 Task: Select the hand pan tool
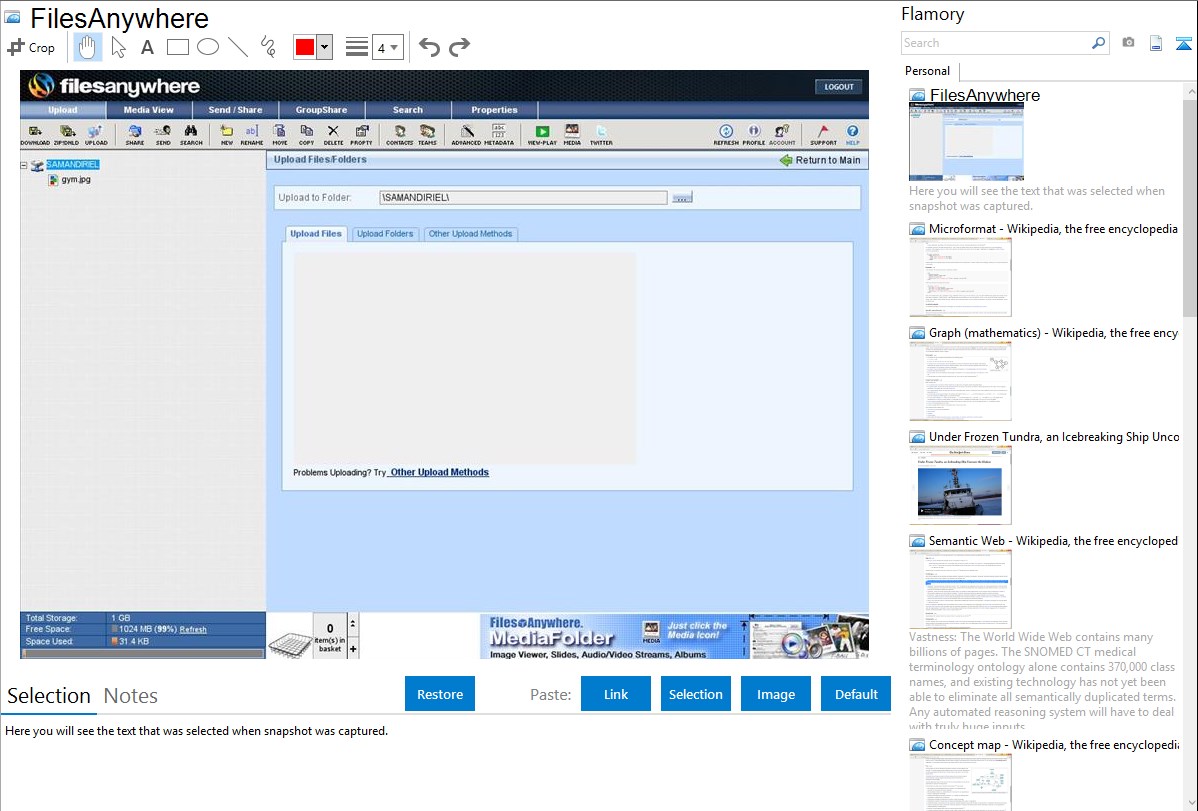point(87,47)
